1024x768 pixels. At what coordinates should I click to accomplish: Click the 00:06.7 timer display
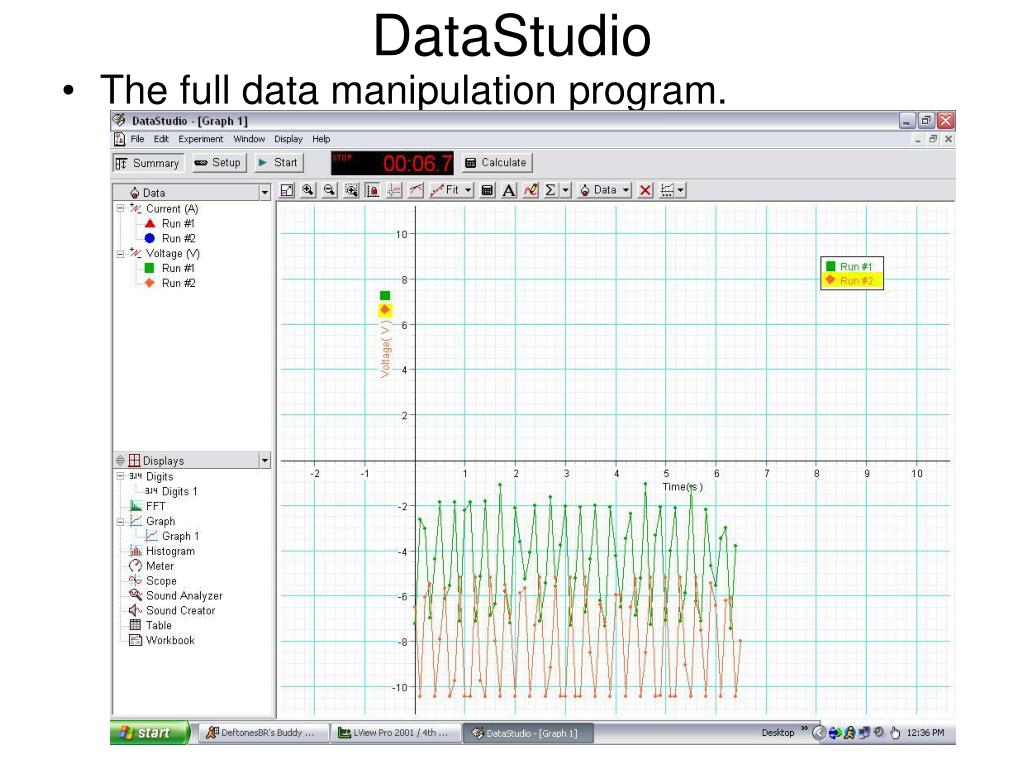(x=392, y=163)
